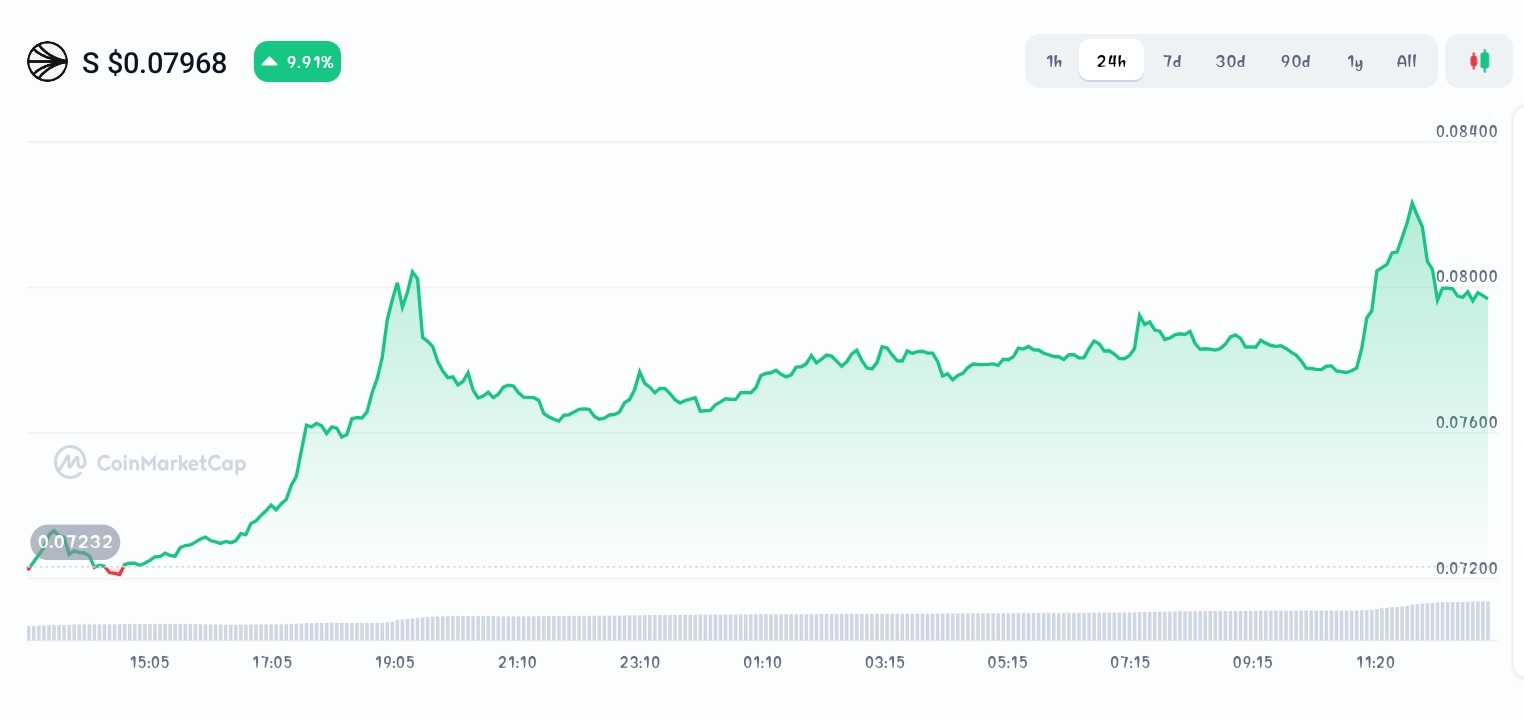This screenshot has width=1524, height=720.
Task: Click the 15:05 time axis label
Action: [149, 662]
